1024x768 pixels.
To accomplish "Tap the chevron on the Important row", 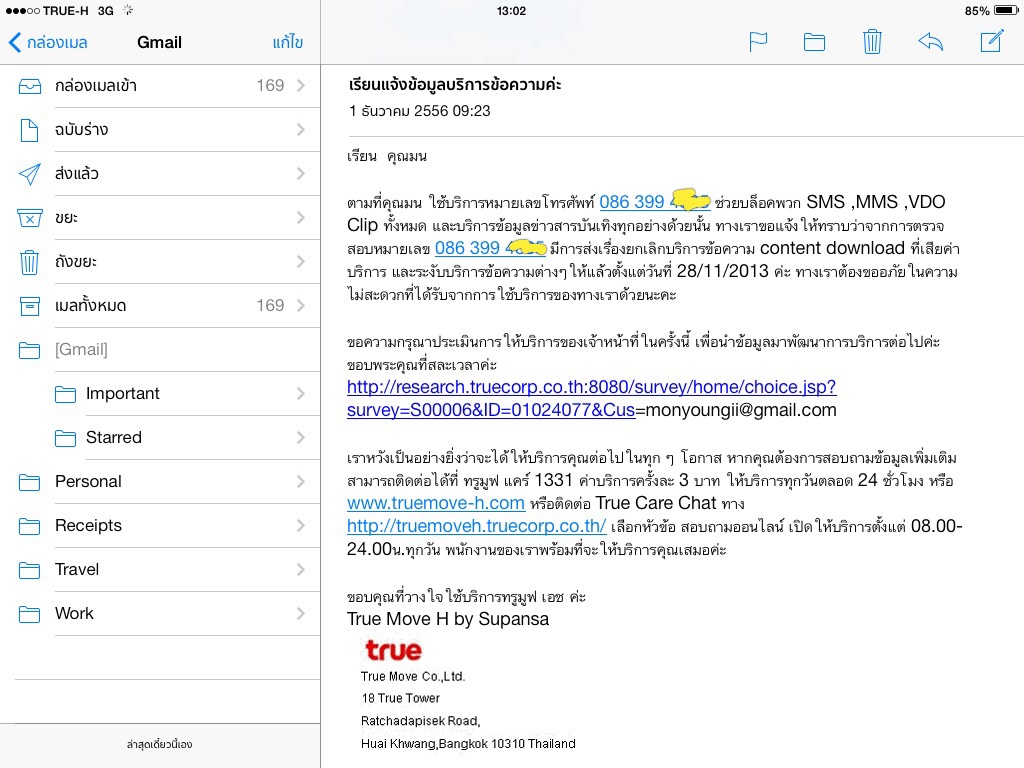I will (300, 393).
